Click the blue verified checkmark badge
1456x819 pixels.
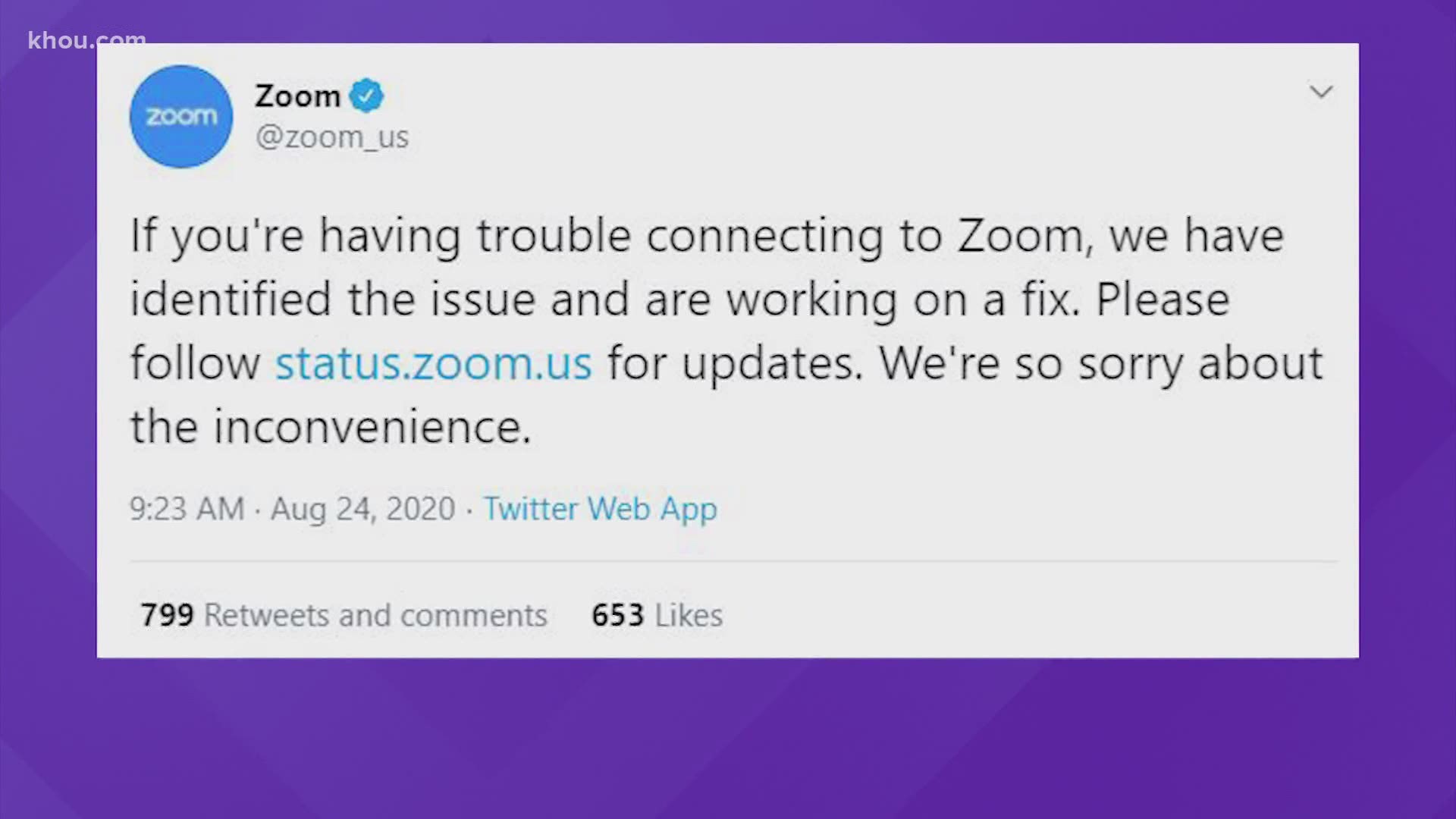tap(367, 96)
